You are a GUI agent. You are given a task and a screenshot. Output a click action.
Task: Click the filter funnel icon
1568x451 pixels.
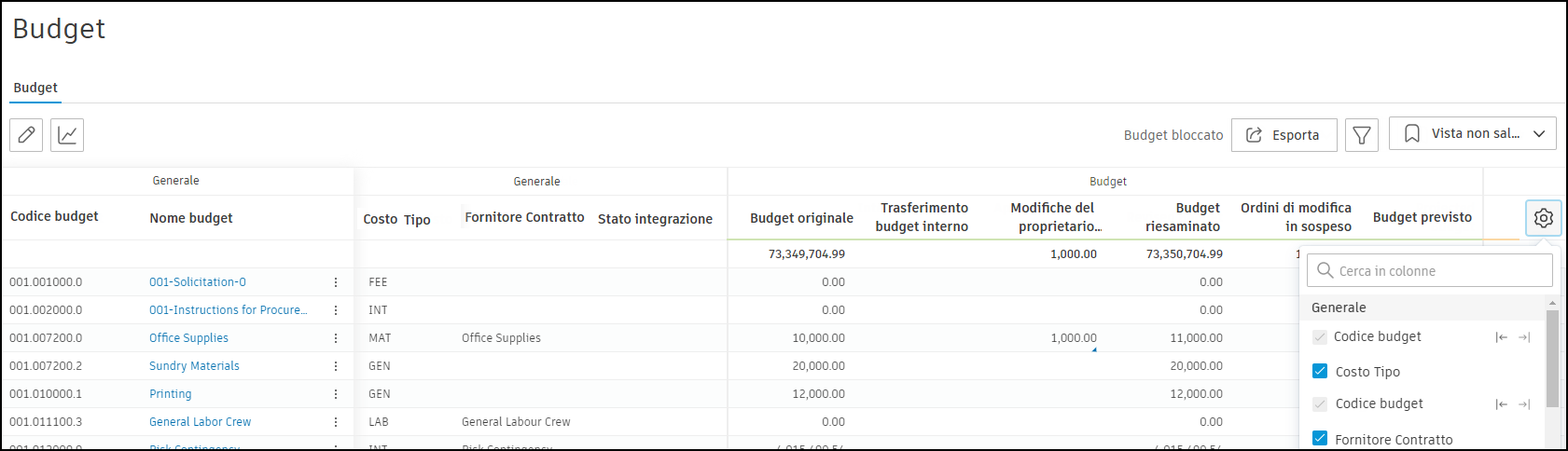point(1361,135)
